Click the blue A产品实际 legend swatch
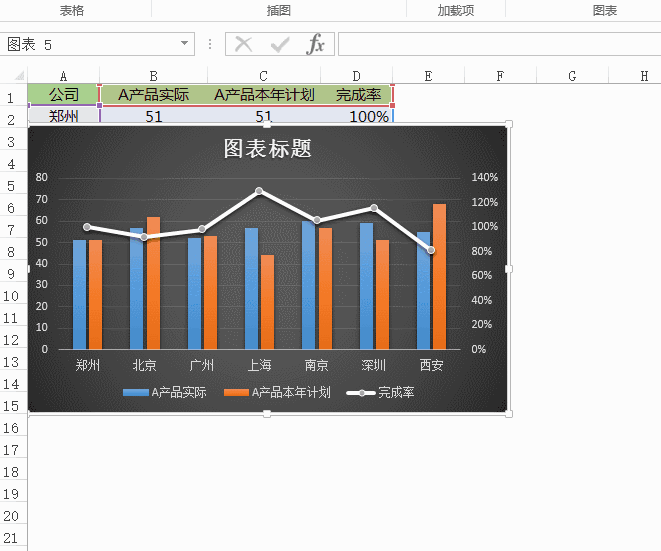The height and width of the screenshot is (551, 661). coord(135,393)
